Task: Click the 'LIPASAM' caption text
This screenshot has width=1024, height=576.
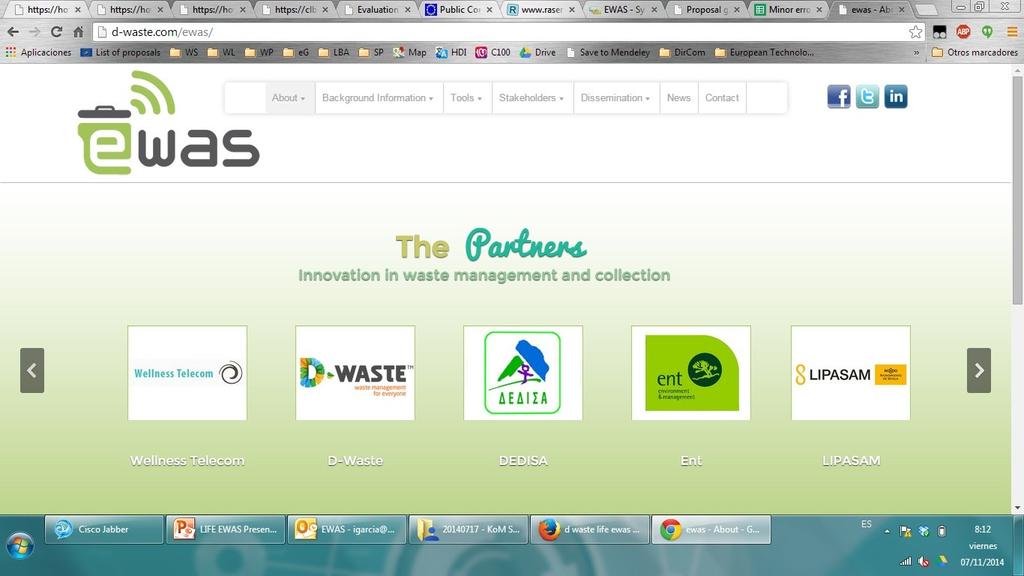Action: coord(851,460)
